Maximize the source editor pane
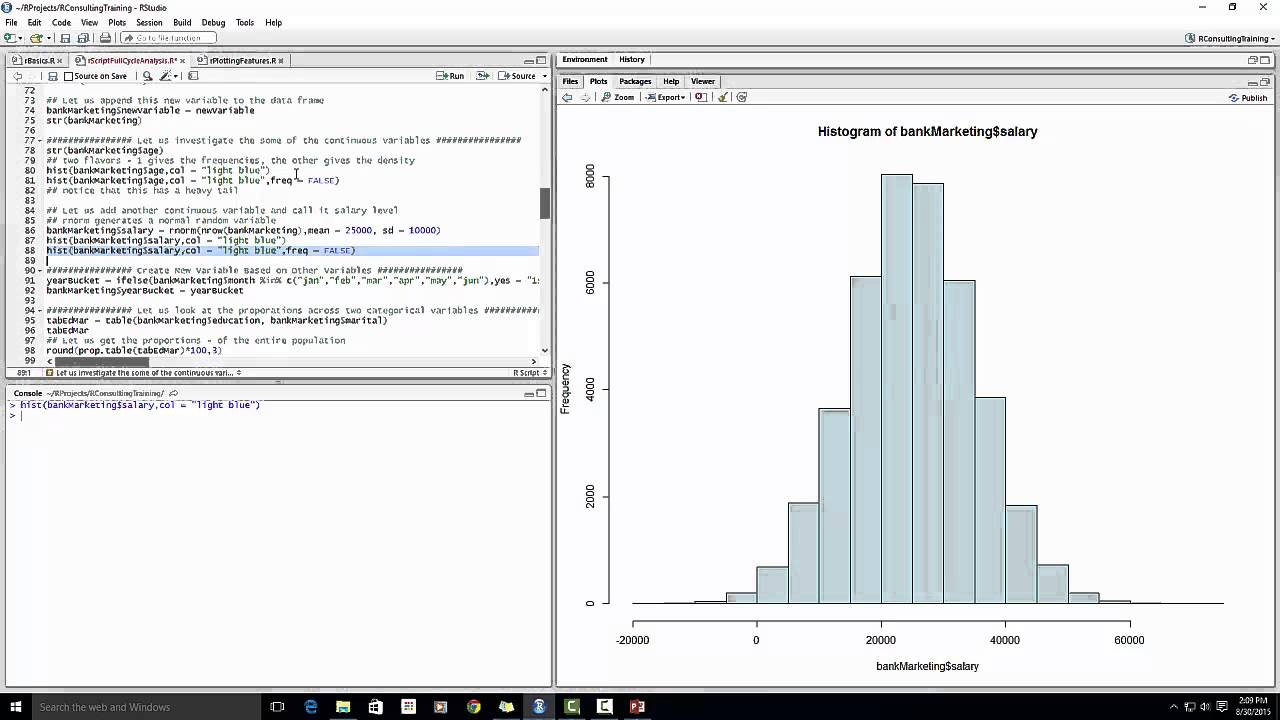Image resolution: width=1280 pixels, height=720 pixels. (x=541, y=61)
